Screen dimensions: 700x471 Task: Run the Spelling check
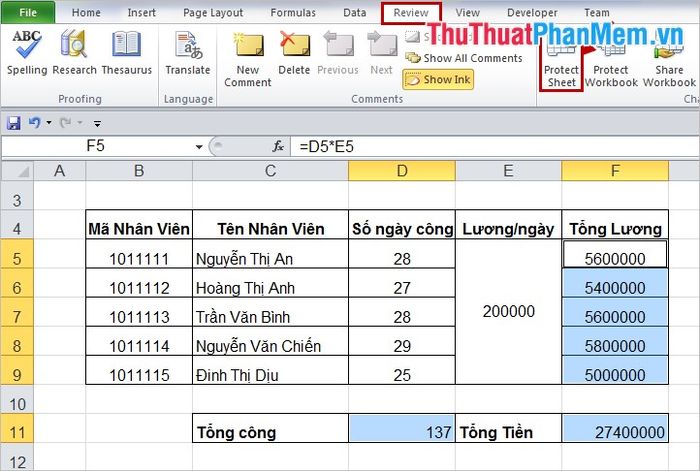click(27, 53)
